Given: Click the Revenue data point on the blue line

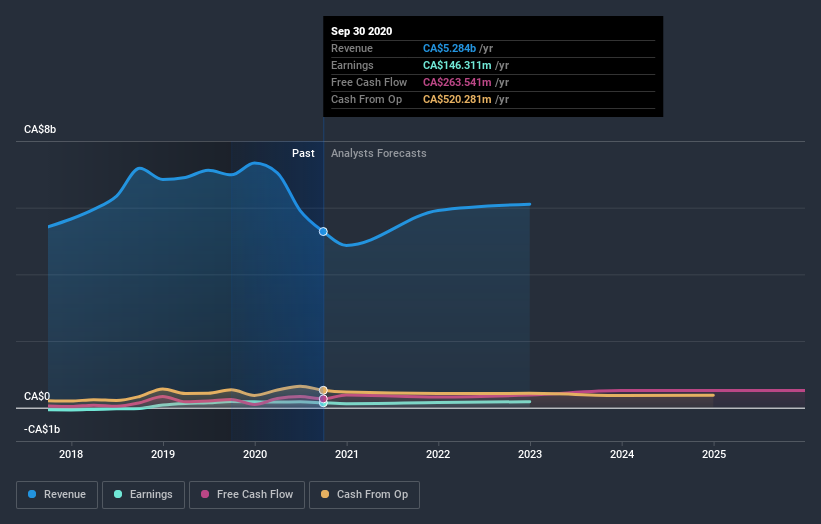Looking at the screenshot, I should [323, 231].
